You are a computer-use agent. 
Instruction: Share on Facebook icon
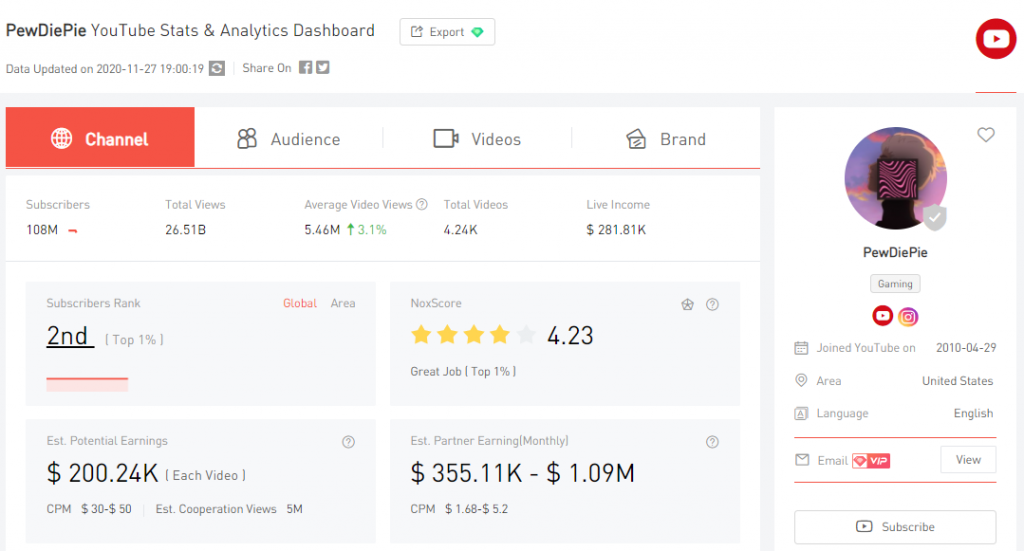(305, 67)
